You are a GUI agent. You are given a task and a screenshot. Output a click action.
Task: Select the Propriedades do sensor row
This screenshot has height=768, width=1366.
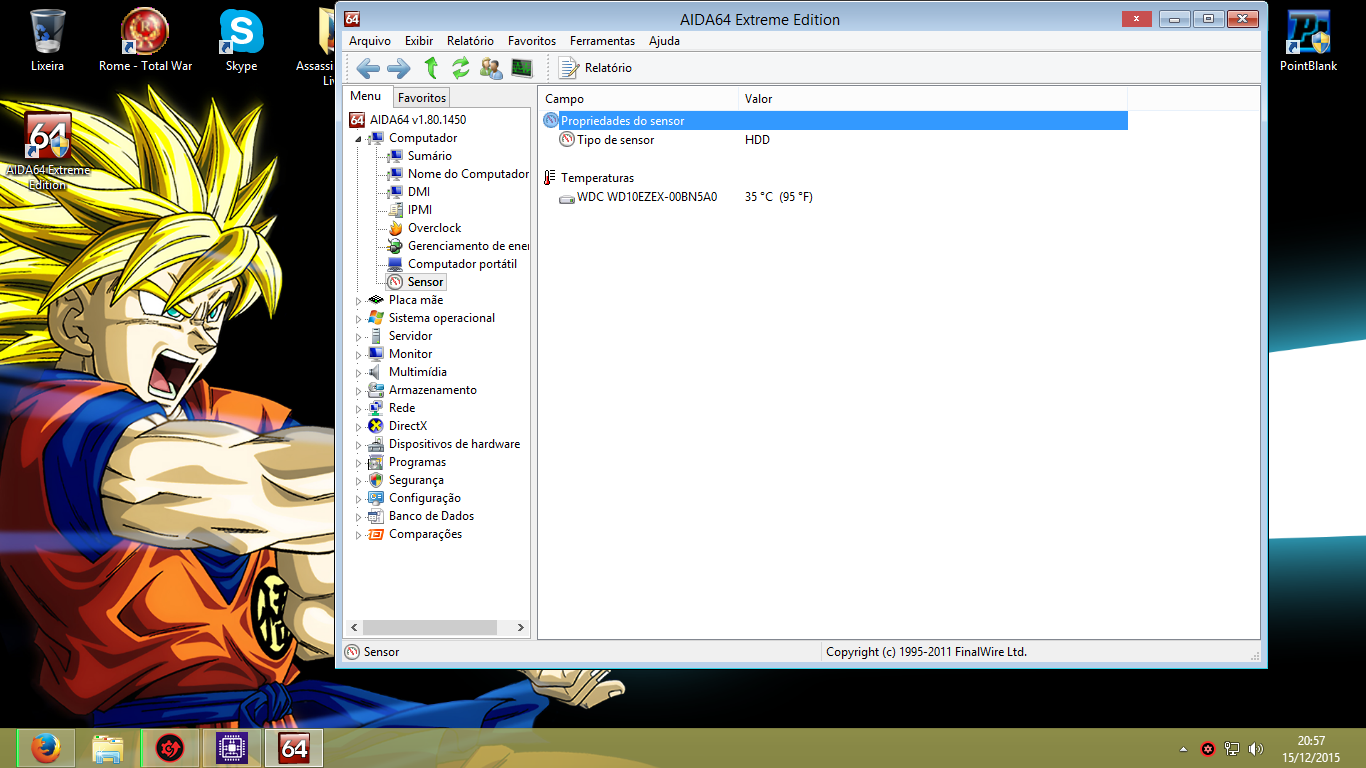[x=834, y=121]
